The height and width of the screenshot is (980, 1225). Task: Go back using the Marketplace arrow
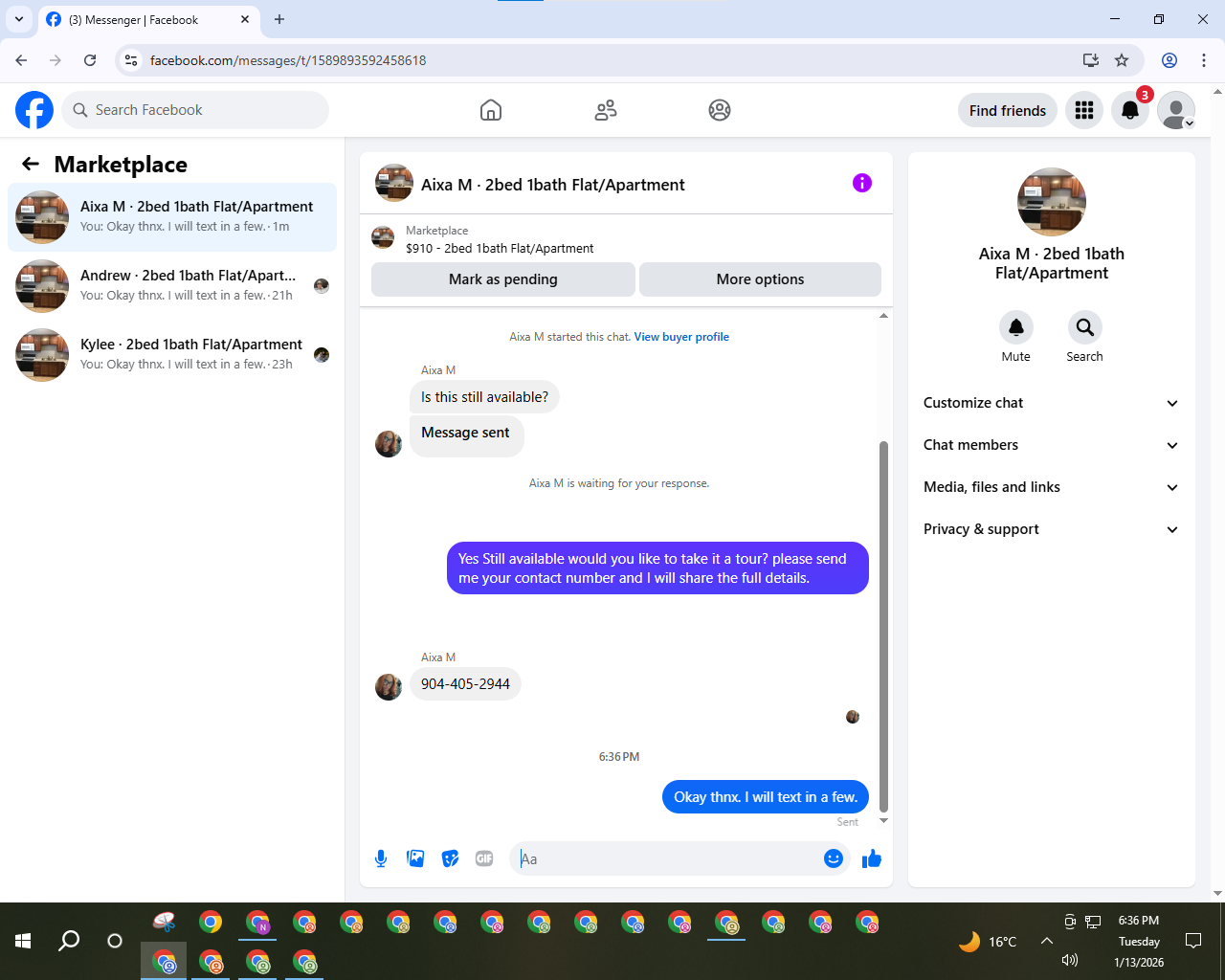[31, 164]
